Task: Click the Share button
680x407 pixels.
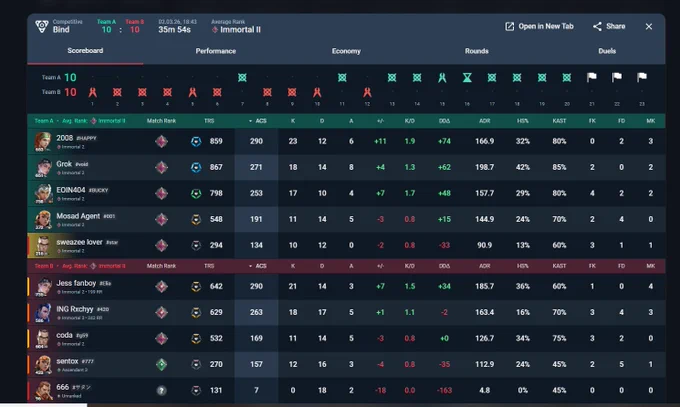Action: [x=609, y=26]
